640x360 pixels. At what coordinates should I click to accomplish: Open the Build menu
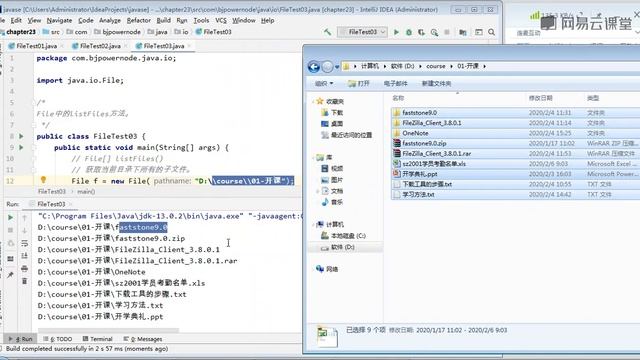click(x=164, y=20)
